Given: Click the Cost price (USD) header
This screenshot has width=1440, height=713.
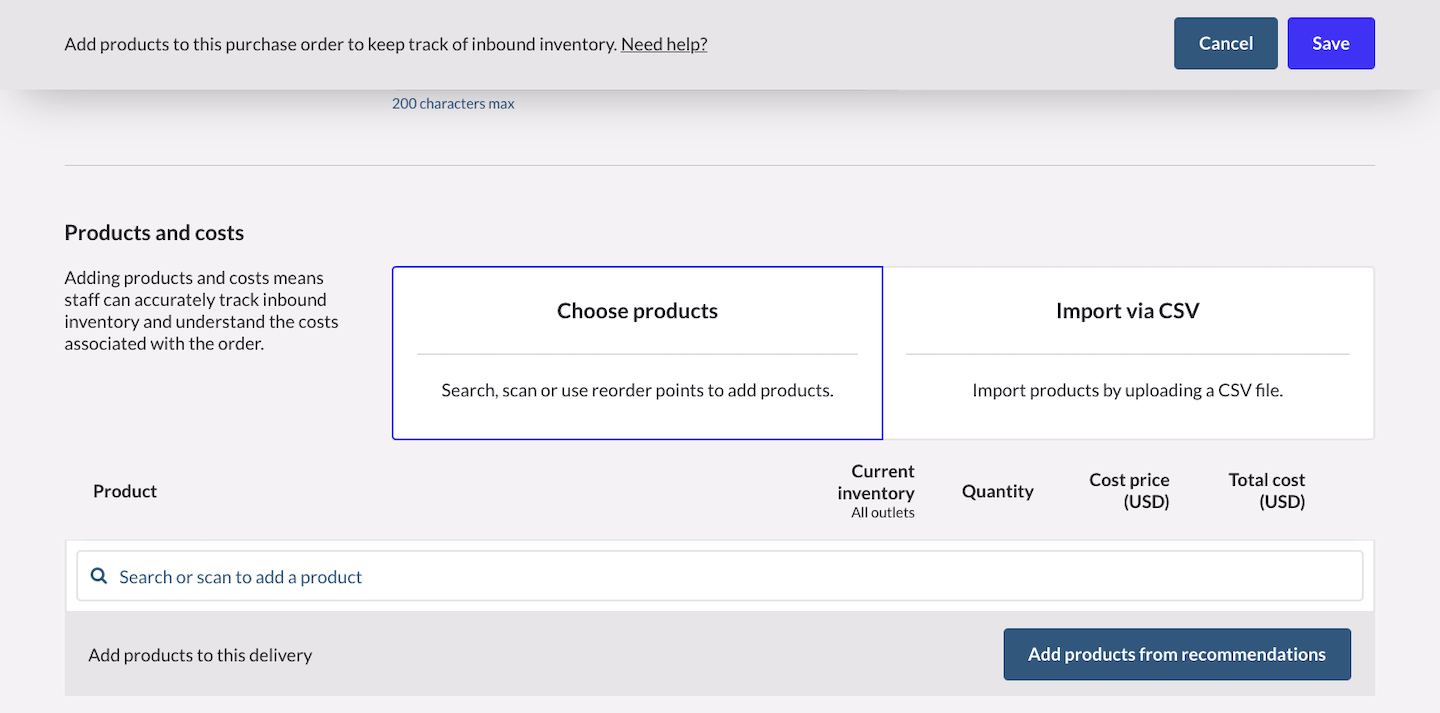Looking at the screenshot, I should tap(1129, 491).
